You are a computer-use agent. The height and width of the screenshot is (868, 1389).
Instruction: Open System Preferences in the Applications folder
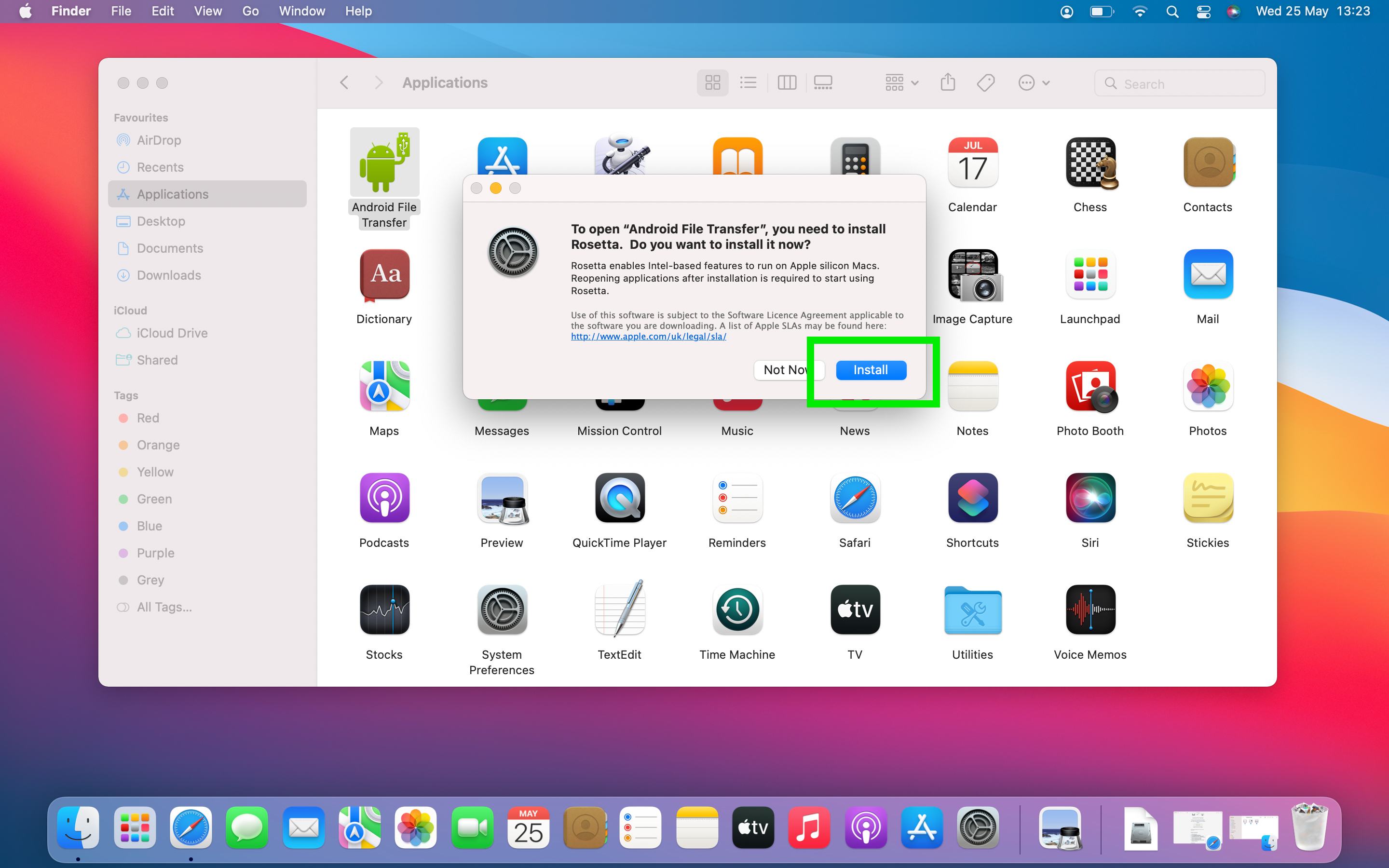[x=502, y=610]
